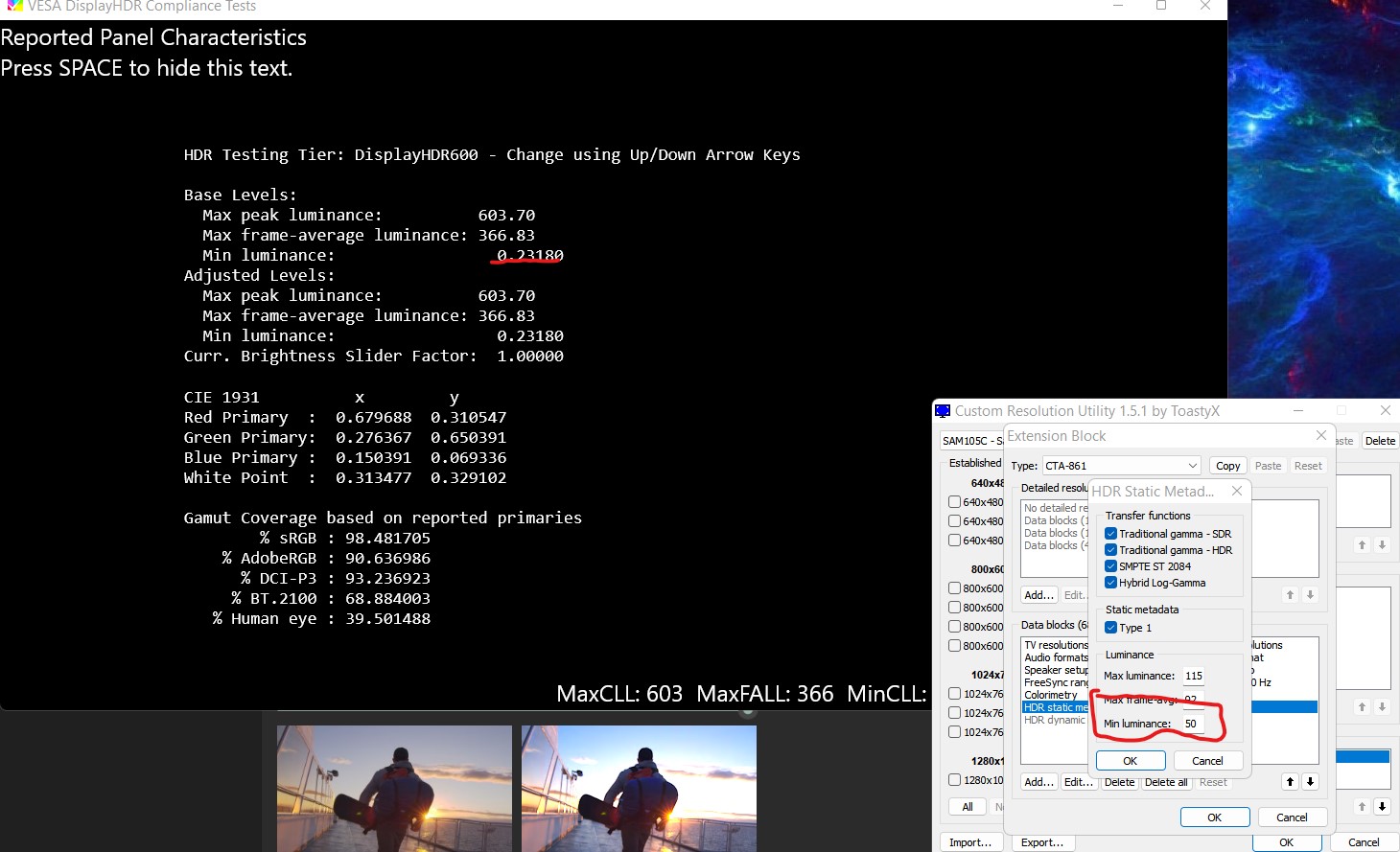Click the % sRGB coverage value
This screenshot has height=852, width=1400.
(387, 539)
